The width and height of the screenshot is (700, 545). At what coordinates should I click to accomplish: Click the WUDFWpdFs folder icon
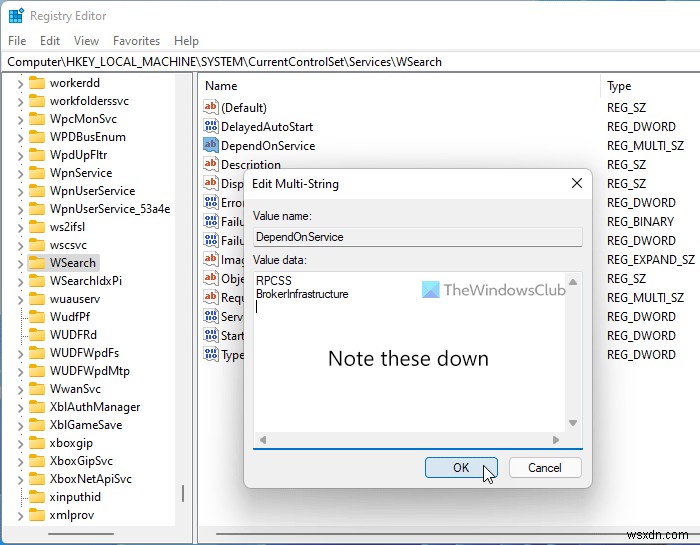pyautogui.click(x=37, y=353)
